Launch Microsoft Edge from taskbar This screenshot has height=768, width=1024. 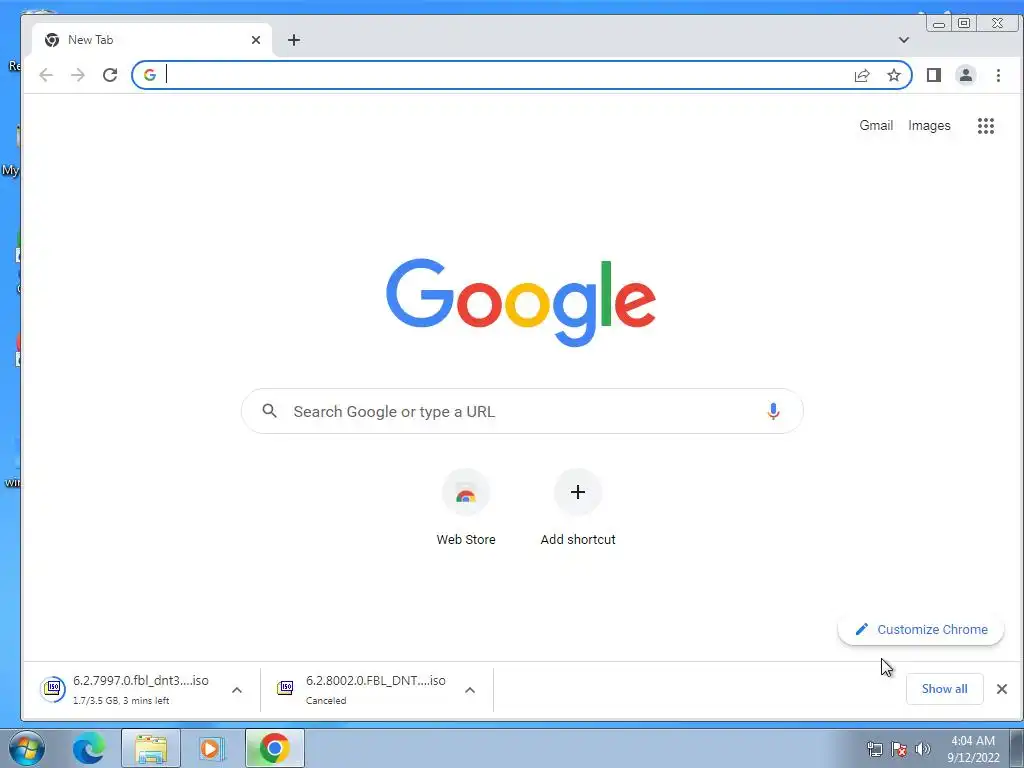point(88,748)
